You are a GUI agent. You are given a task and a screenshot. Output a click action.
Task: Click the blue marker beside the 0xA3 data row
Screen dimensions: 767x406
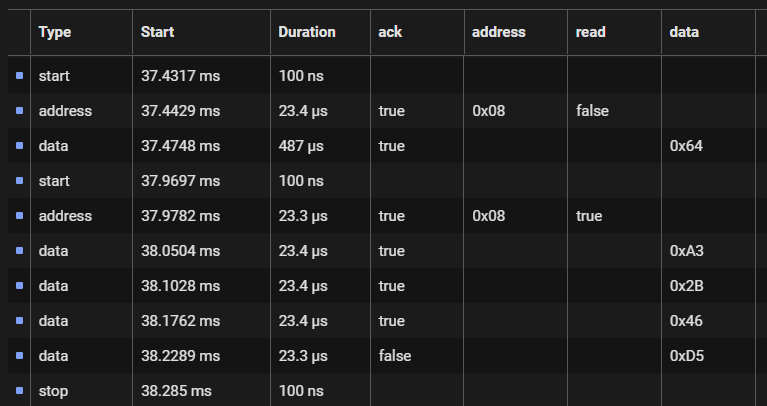click(x=18, y=251)
